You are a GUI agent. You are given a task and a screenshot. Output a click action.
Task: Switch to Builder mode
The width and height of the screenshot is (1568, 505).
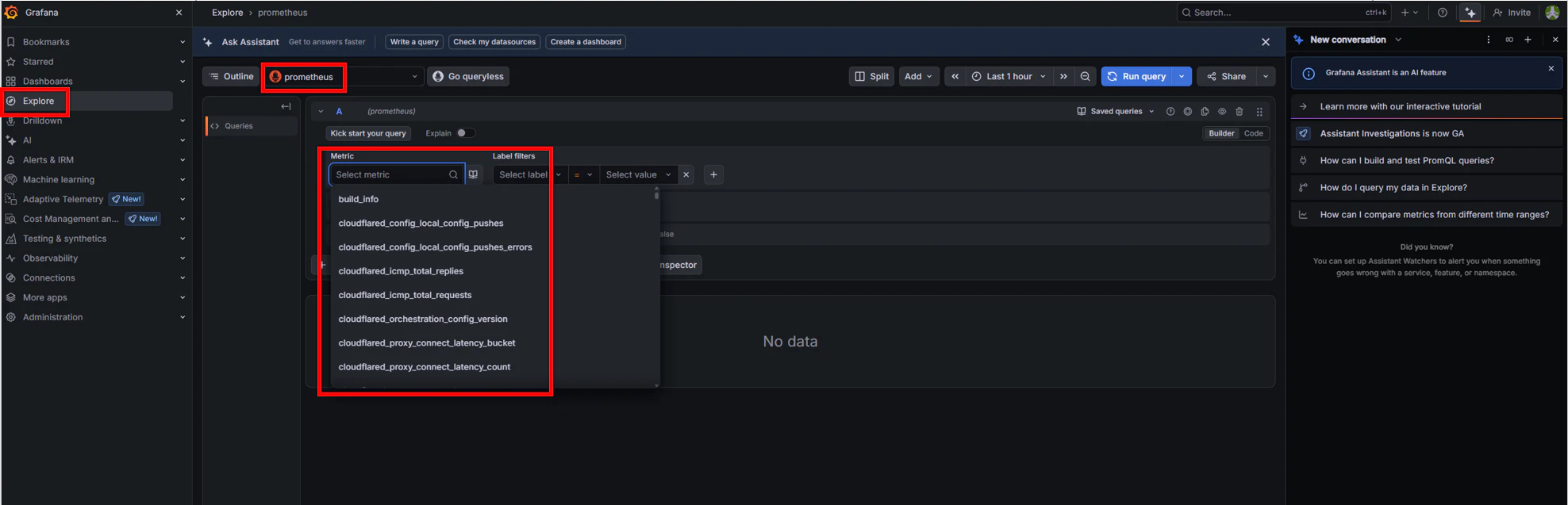[x=1221, y=133]
